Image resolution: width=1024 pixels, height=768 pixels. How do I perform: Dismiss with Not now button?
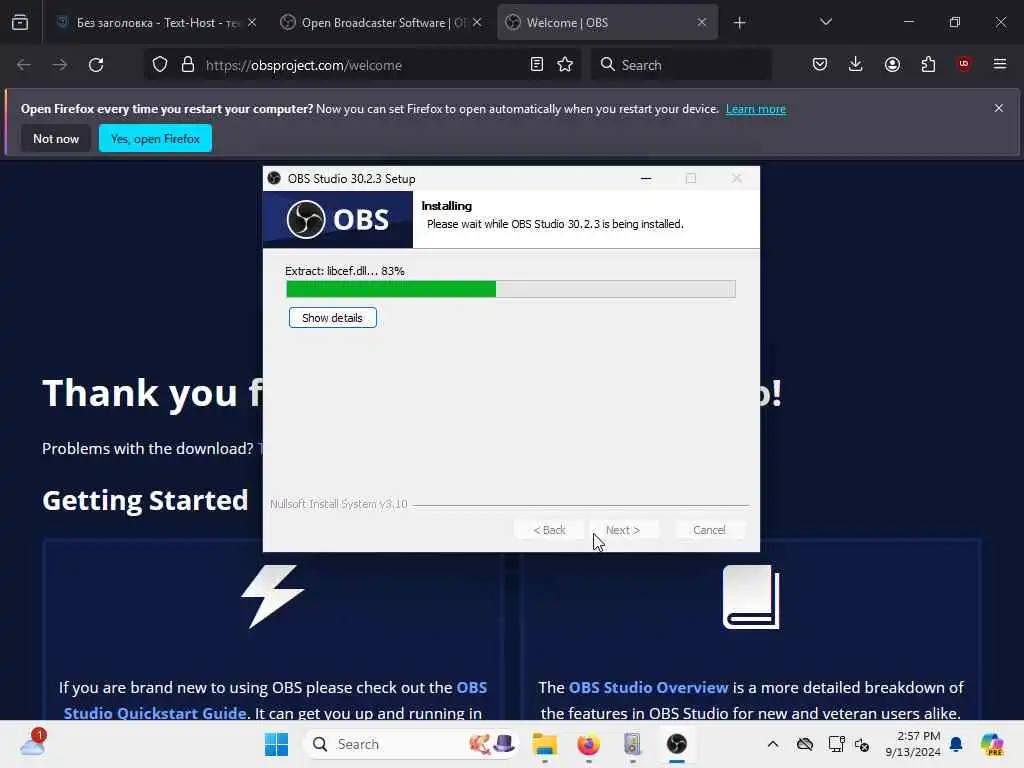pos(56,138)
